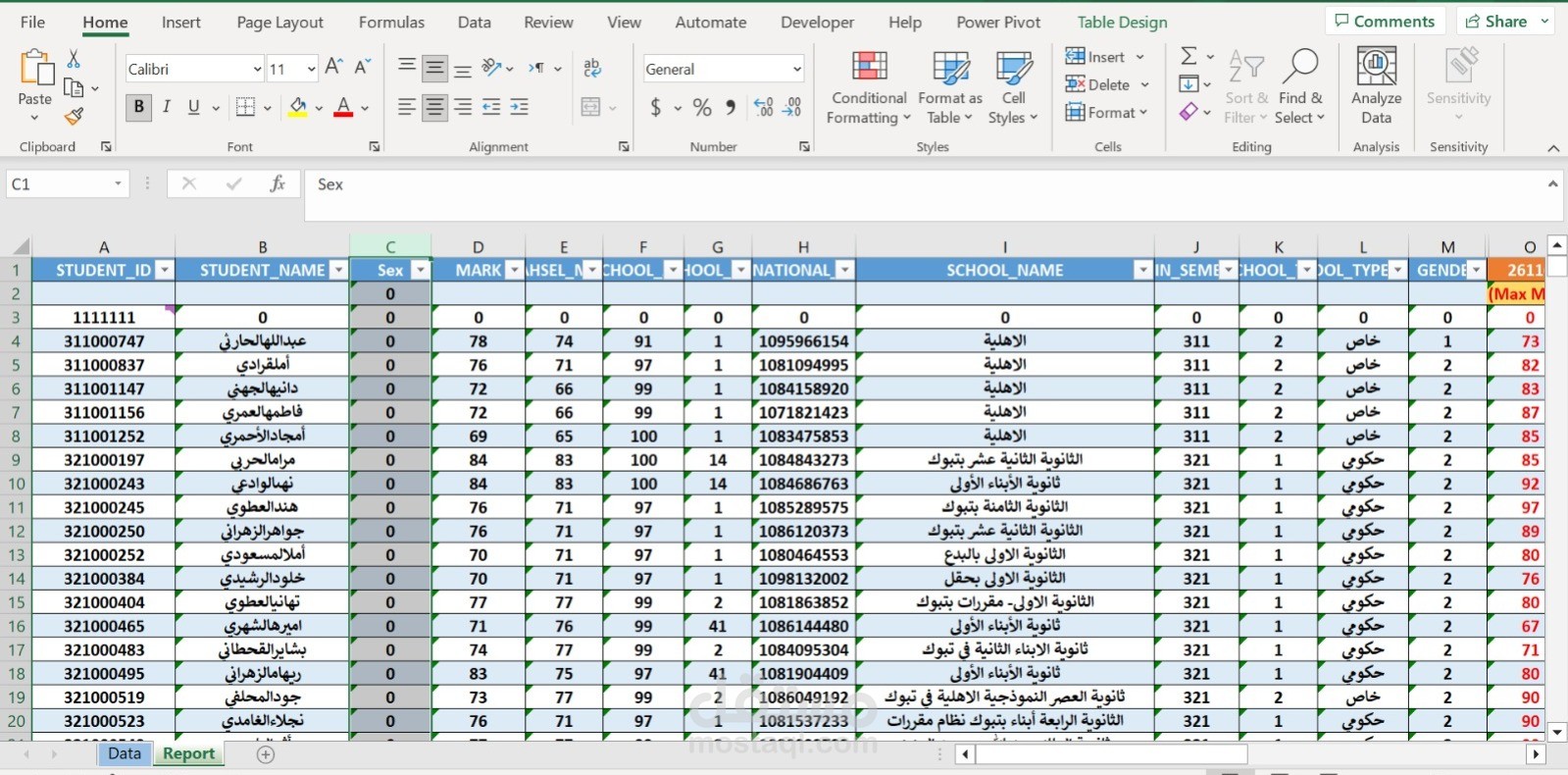Open Comments pane

pos(1385,21)
